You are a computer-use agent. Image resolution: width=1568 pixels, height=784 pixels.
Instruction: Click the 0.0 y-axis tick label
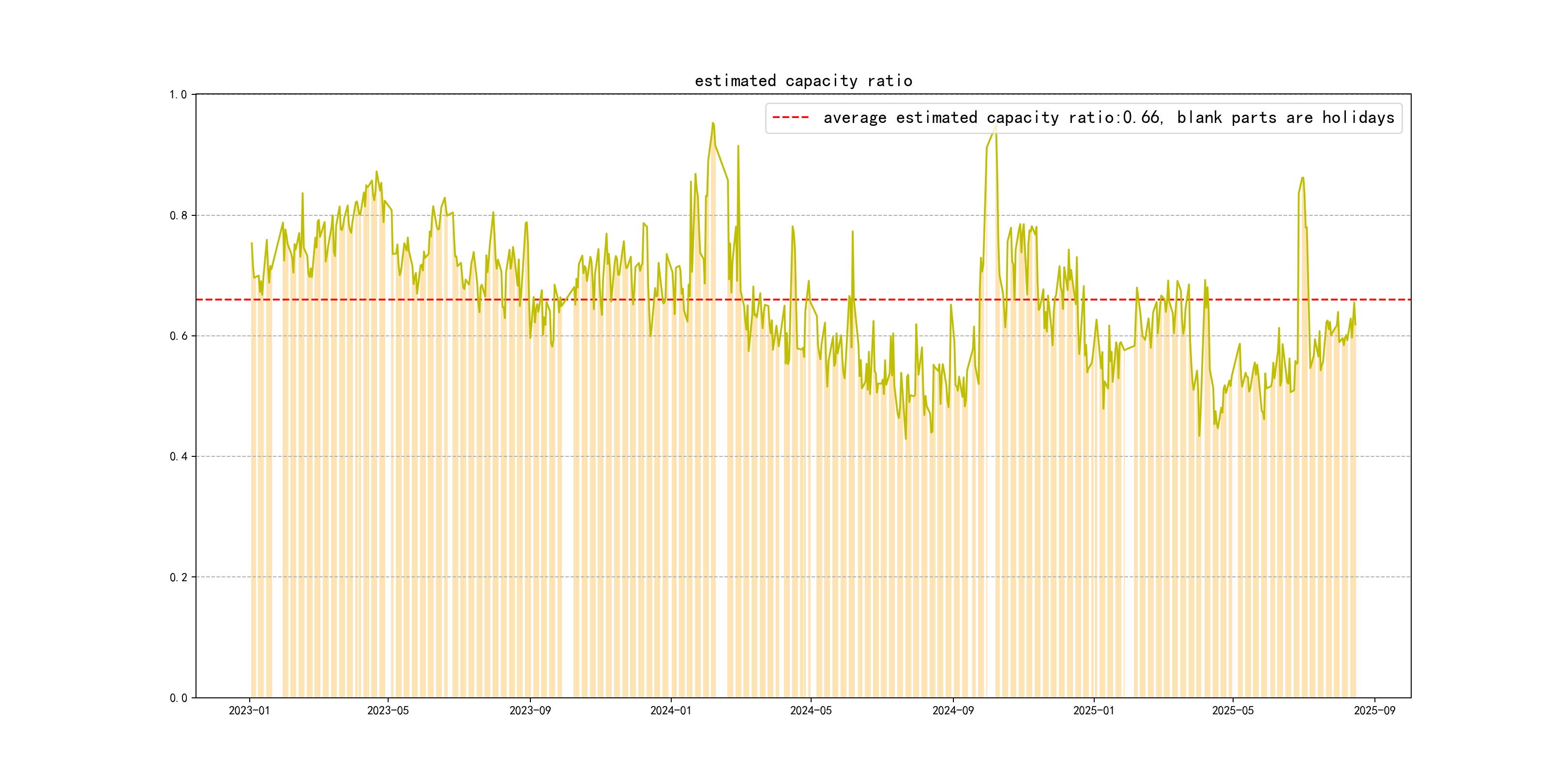178,698
